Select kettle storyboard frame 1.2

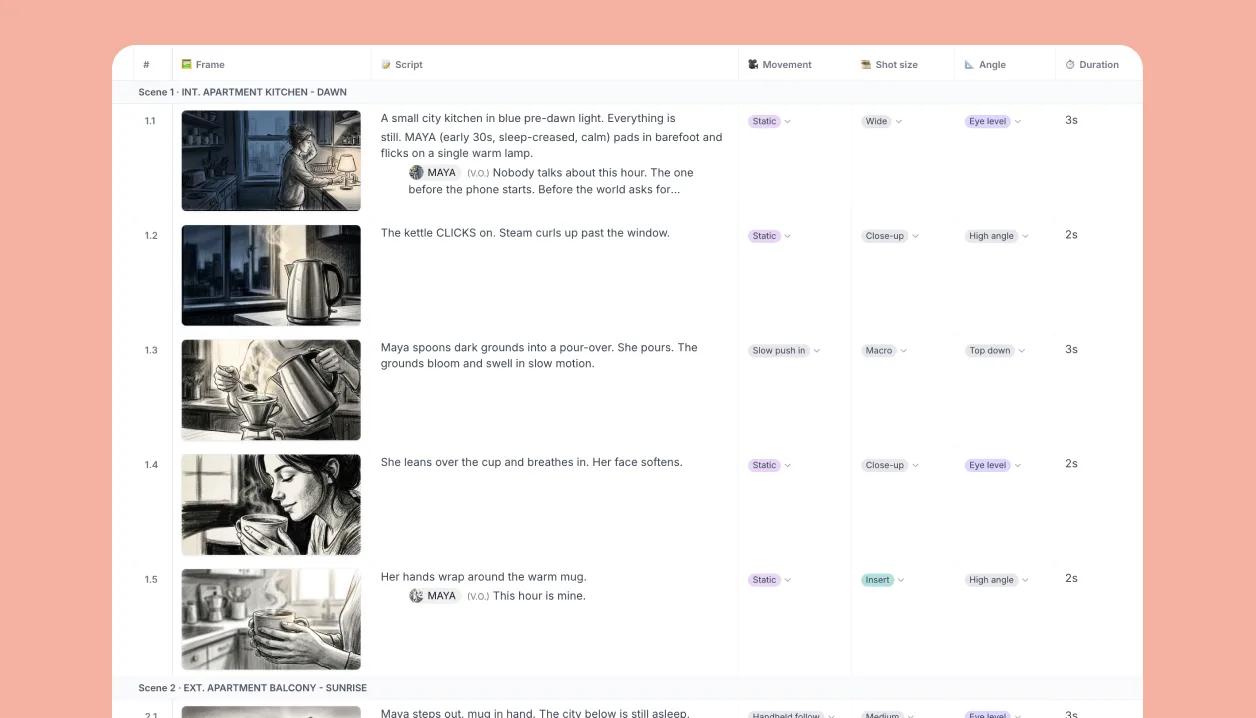[271, 275]
